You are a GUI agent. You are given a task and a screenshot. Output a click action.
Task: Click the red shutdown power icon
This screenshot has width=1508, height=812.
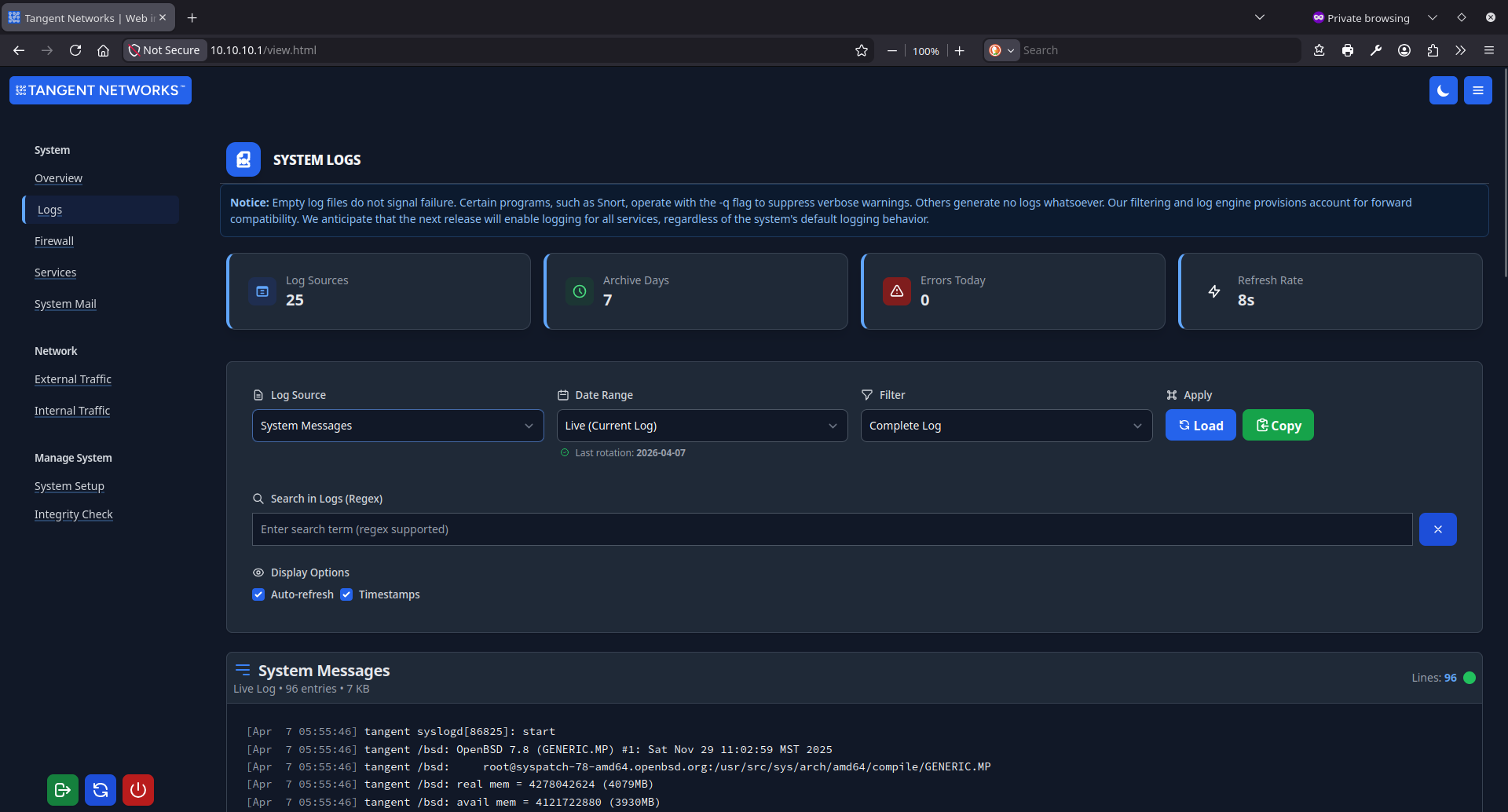(x=137, y=789)
